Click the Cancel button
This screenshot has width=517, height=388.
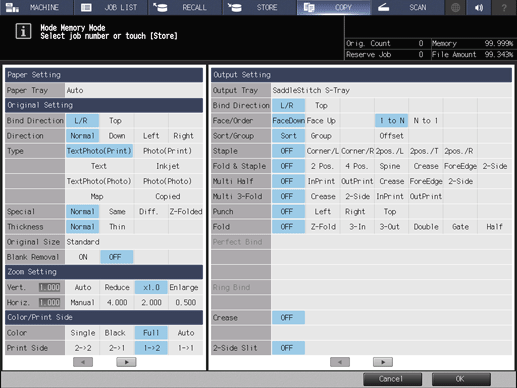(392, 379)
